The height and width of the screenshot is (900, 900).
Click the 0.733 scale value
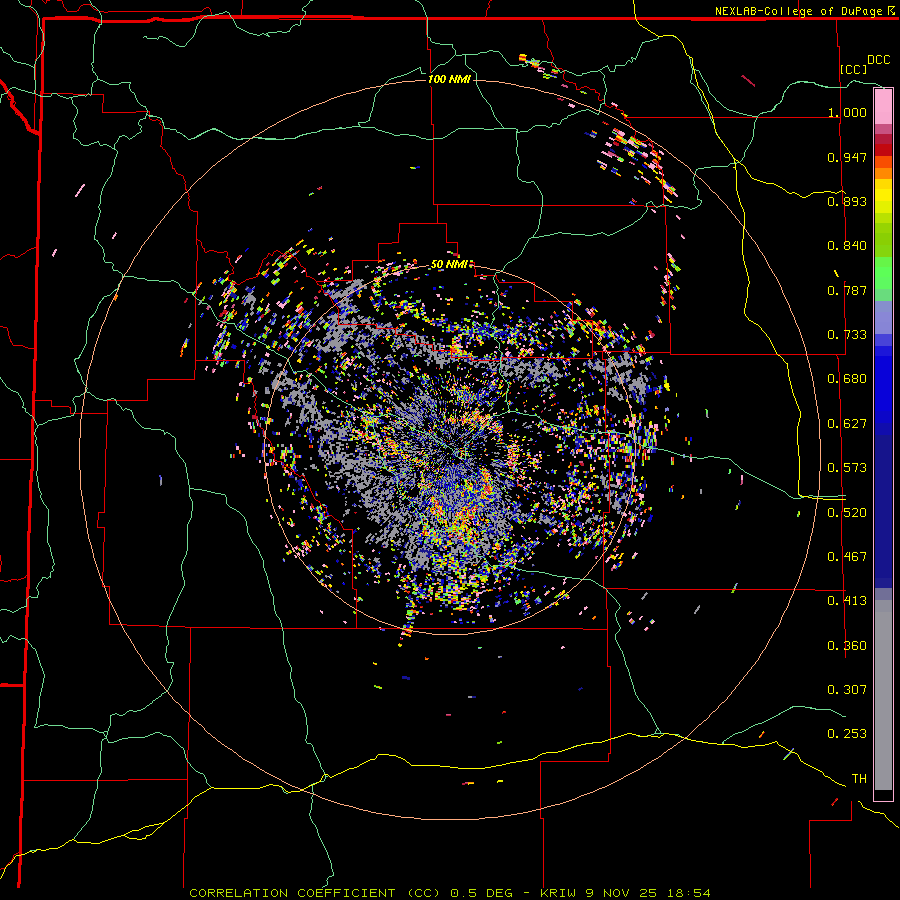tap(847, 335)
